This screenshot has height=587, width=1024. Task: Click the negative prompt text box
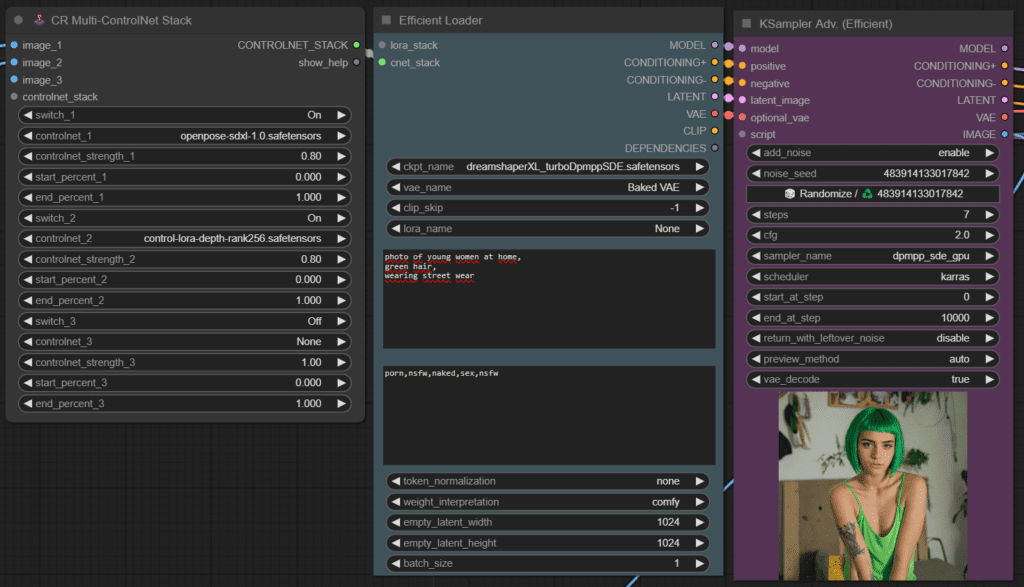549,415
